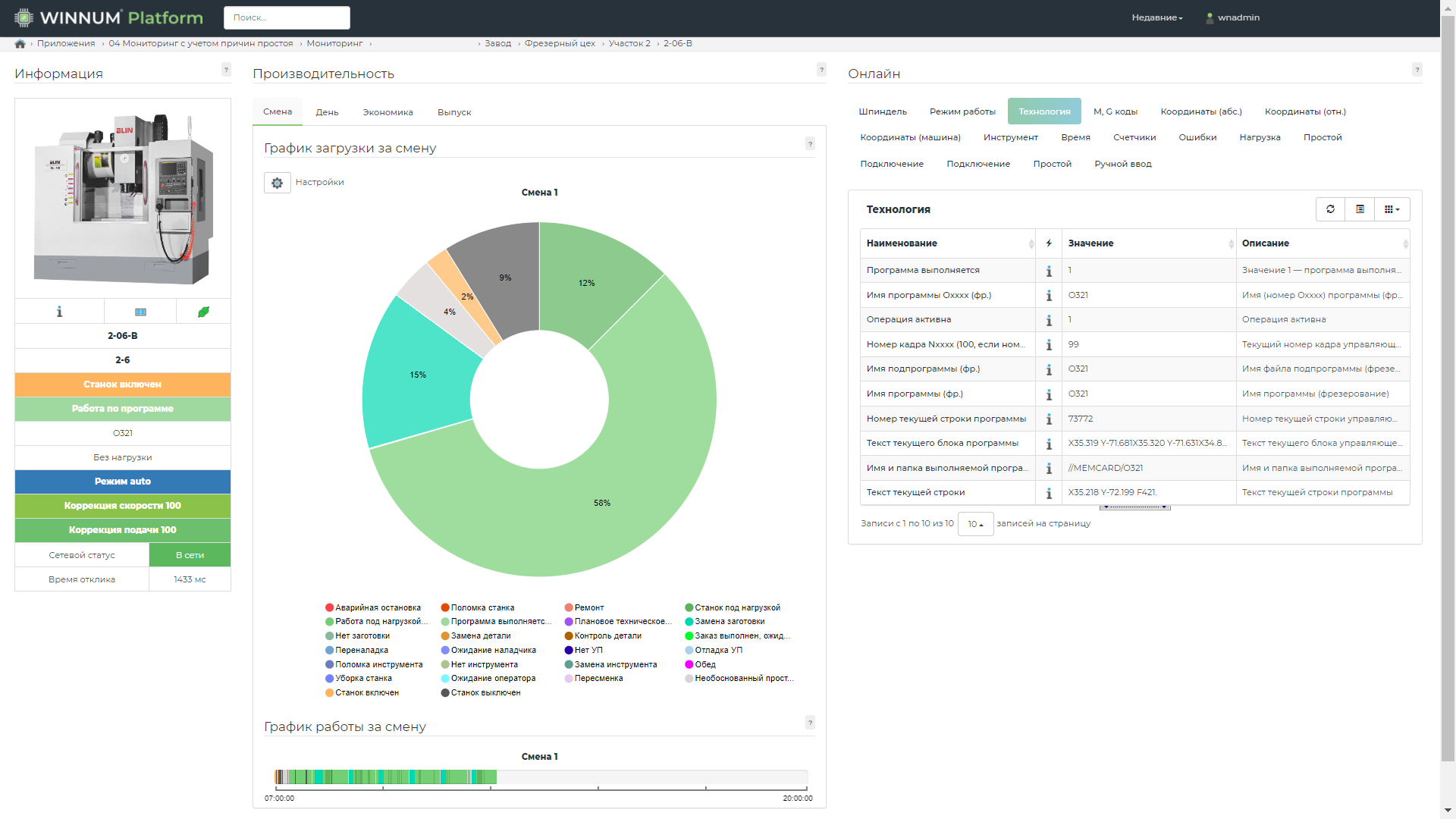The width and height of the screenshot is (1456, 819).
Task: Toggle Станок выключен legend entry
Action: [485, 692]
